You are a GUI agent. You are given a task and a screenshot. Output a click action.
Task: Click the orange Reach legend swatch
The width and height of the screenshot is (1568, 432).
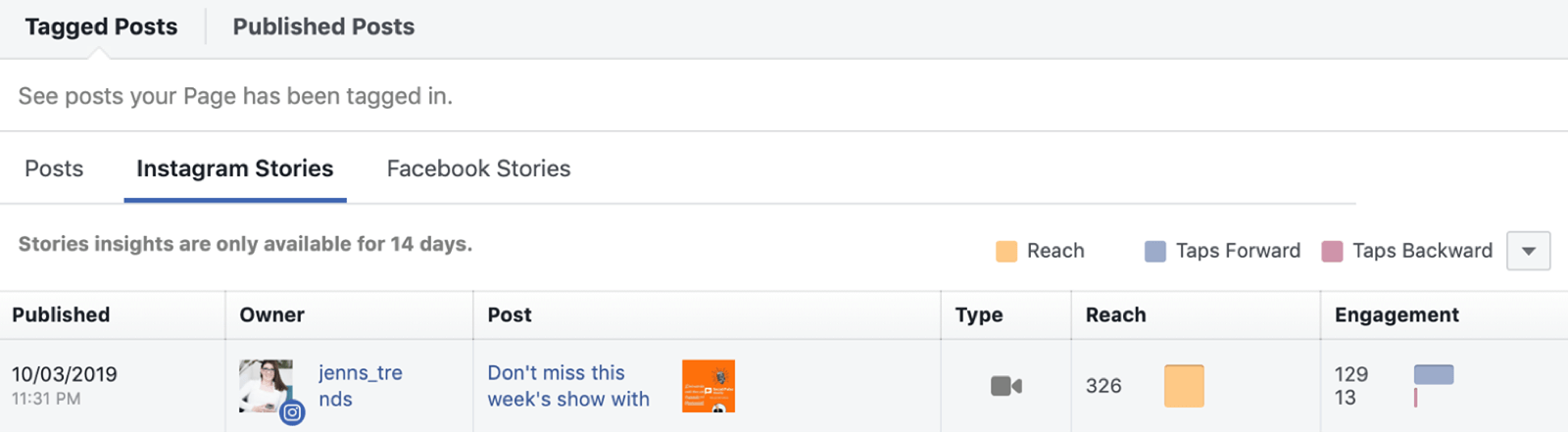click(1005, 251)
